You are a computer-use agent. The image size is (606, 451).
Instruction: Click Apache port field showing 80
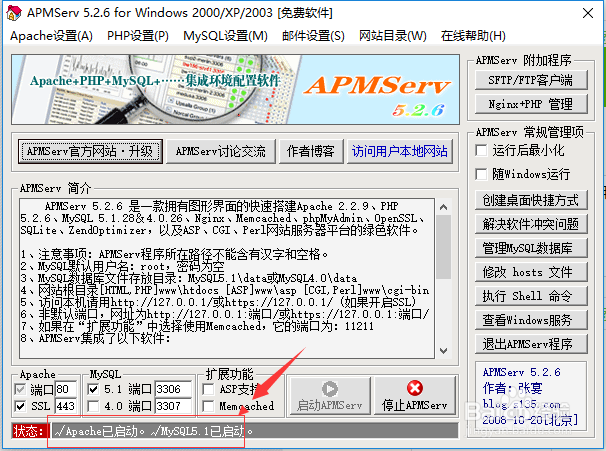[66, 389]
